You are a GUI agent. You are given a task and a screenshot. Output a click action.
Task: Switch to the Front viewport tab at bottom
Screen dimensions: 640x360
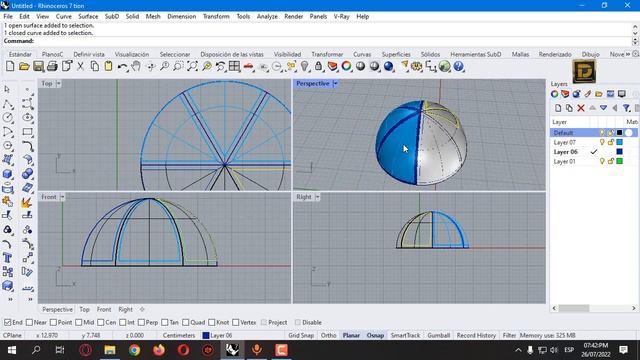point(104,310)
